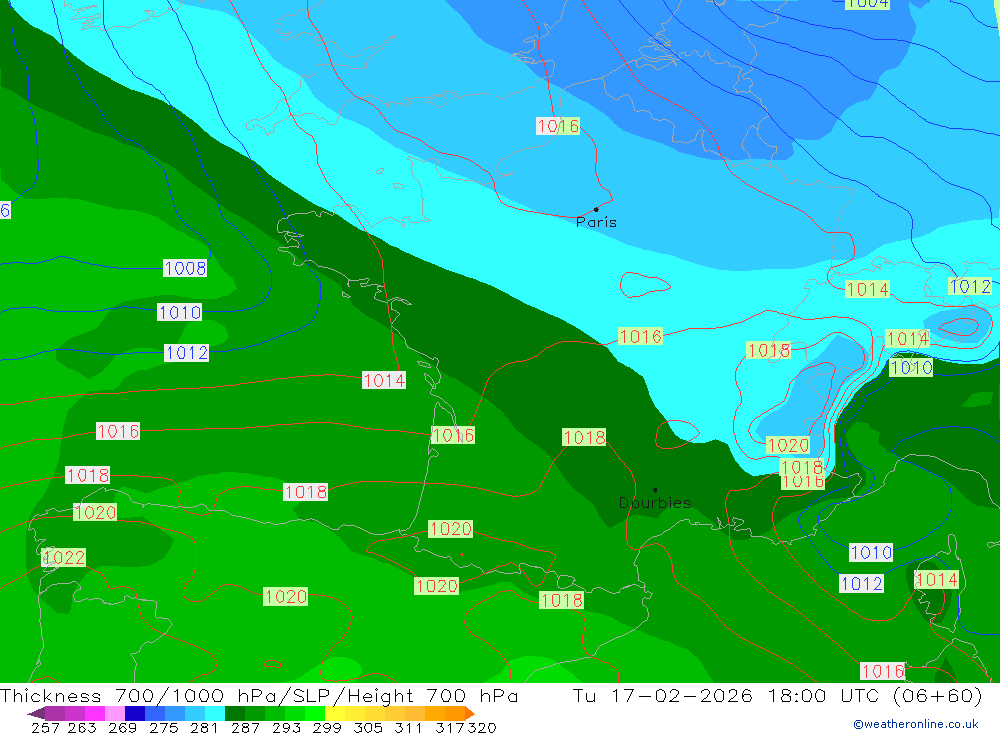The height and width of the screenshot is (733, 1000).
Task: Click the light pink legend swatch
Action: tap(113, 713)
